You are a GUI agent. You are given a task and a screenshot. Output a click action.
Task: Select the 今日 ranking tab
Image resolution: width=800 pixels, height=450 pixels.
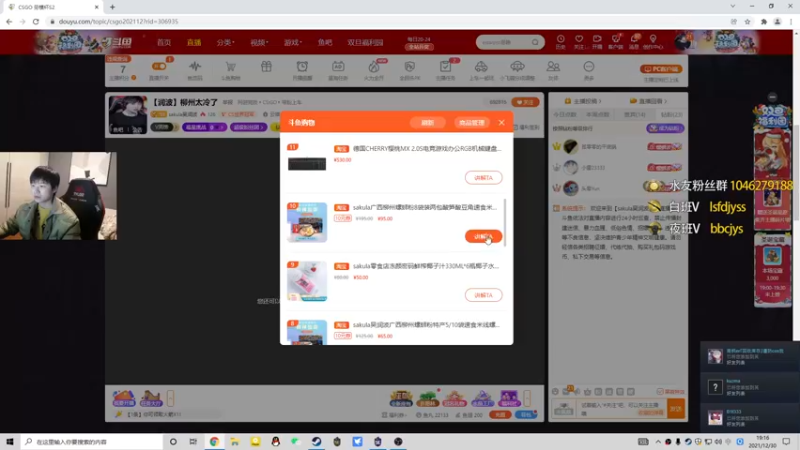tap(565, 115)
